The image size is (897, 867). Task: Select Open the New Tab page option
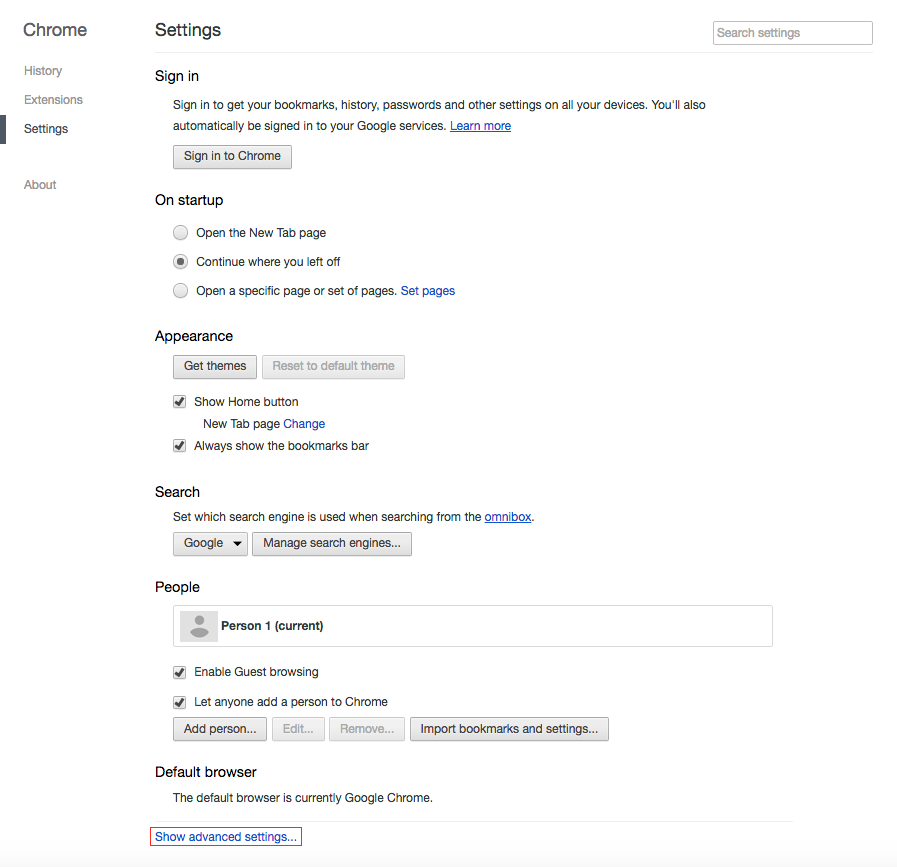pyautogui.click(x=180, y=233)
